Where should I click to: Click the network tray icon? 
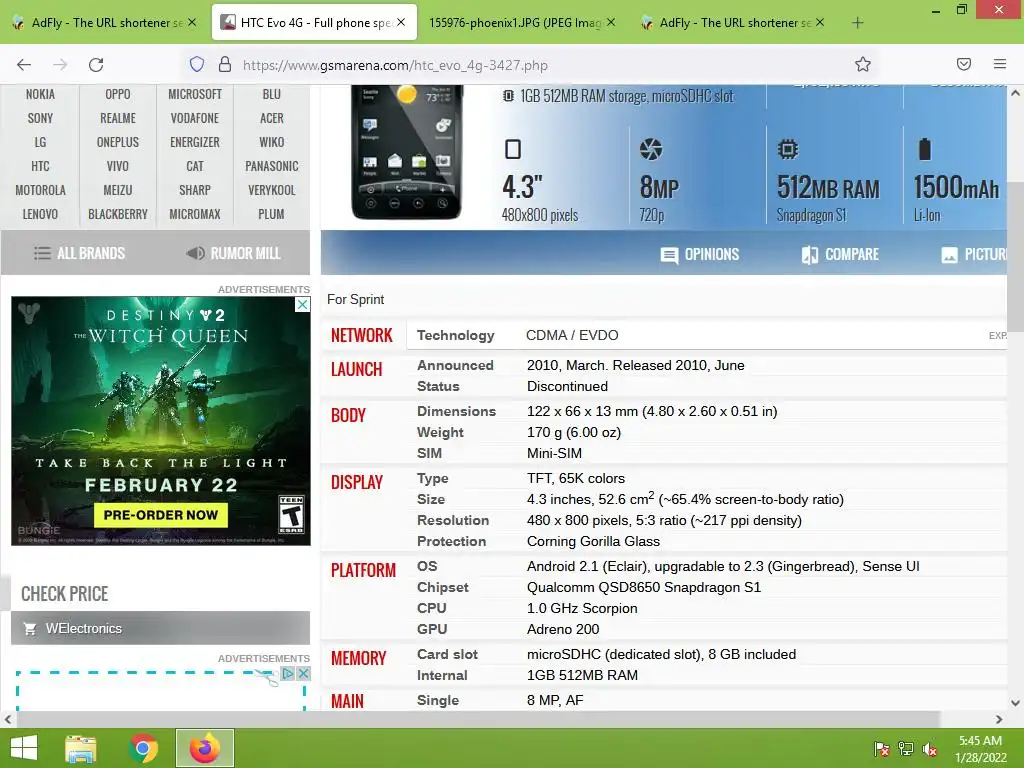point(906,749)
